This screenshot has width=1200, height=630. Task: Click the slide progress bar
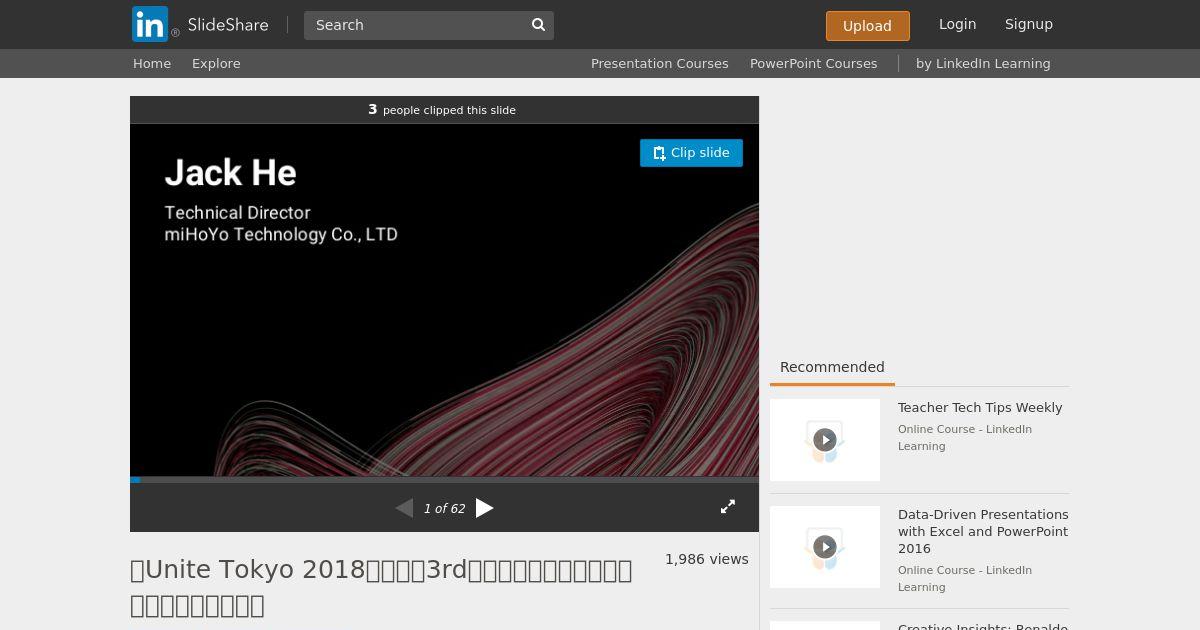pyautogui.click(x=444, y=480)
